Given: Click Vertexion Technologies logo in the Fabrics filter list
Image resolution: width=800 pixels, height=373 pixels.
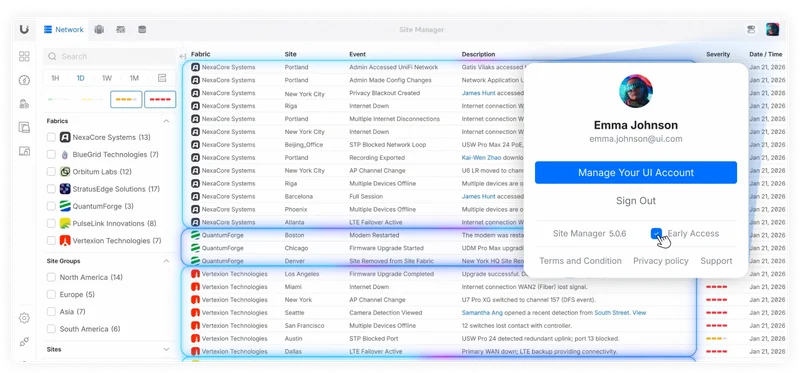Looking at the screenshot, I should pos(65,240).
